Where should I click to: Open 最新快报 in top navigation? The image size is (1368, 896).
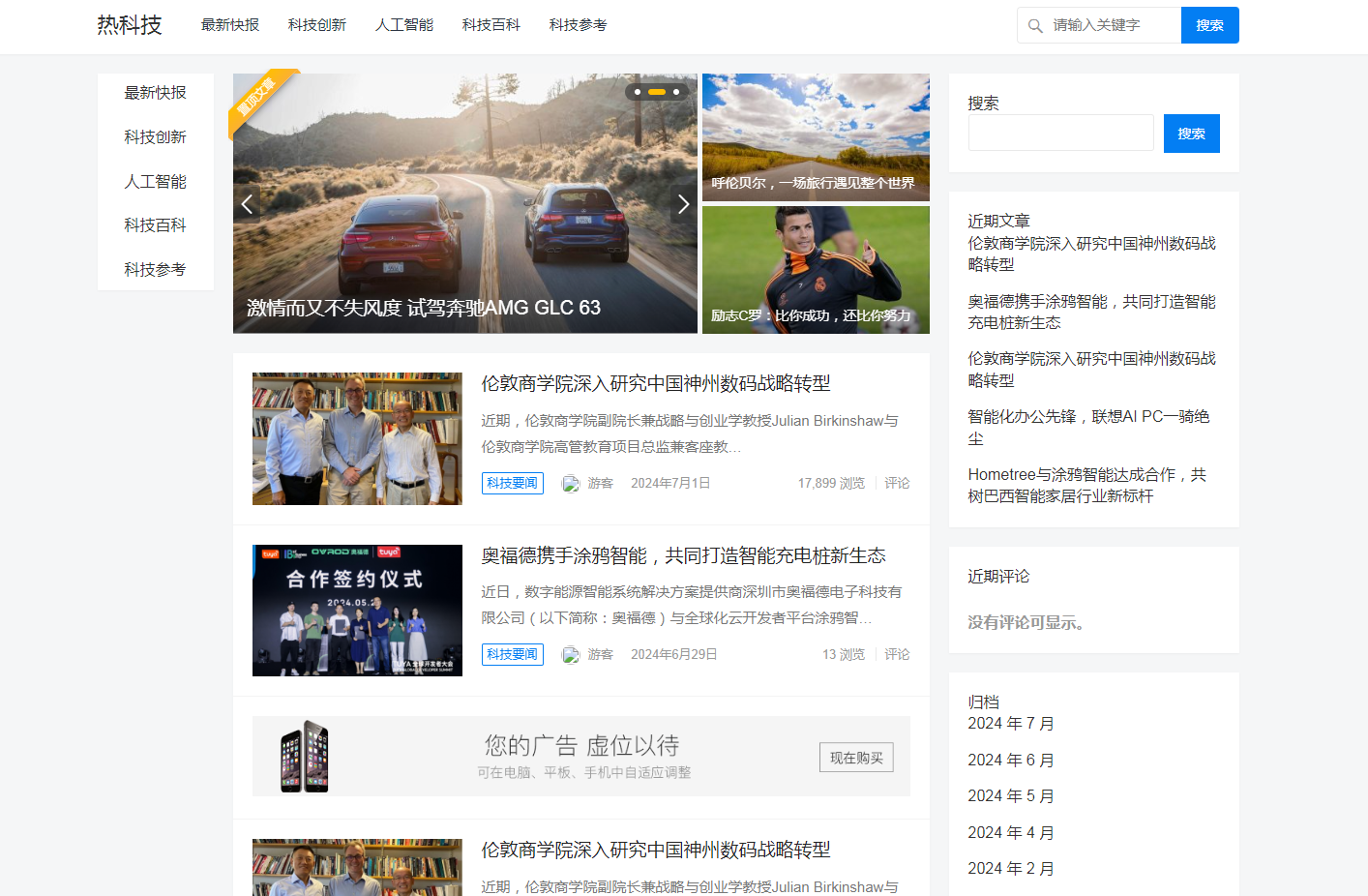(x=230, y=25)
